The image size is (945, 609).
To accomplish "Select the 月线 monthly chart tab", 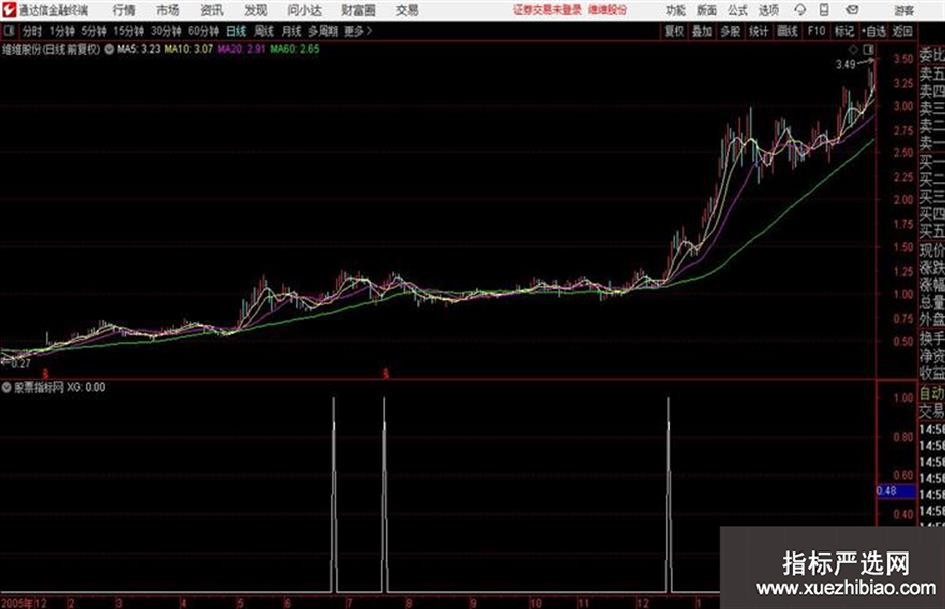I will [x=292, y=31].
